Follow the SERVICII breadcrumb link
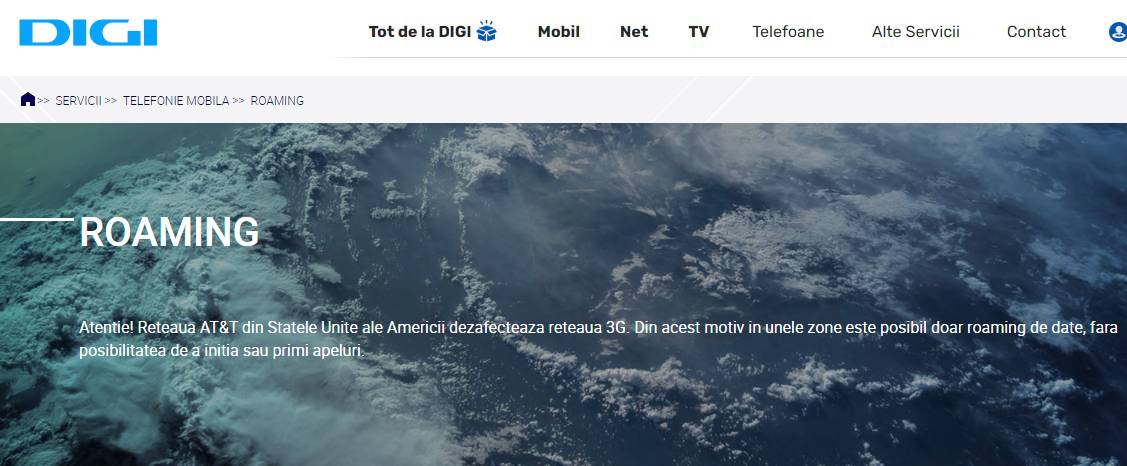This screenshot has width=1127, height=466. click(x=79, y=101)
